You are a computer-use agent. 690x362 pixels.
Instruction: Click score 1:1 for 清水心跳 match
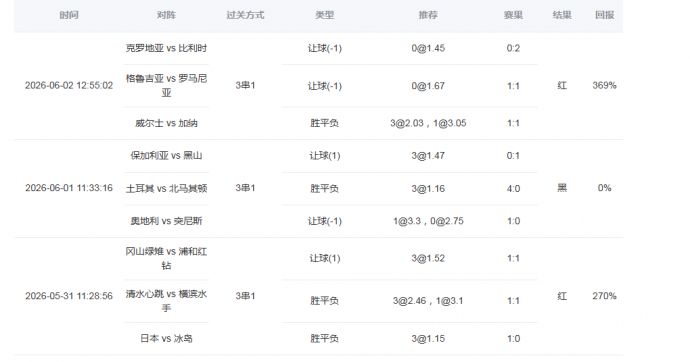click(513, 301)
